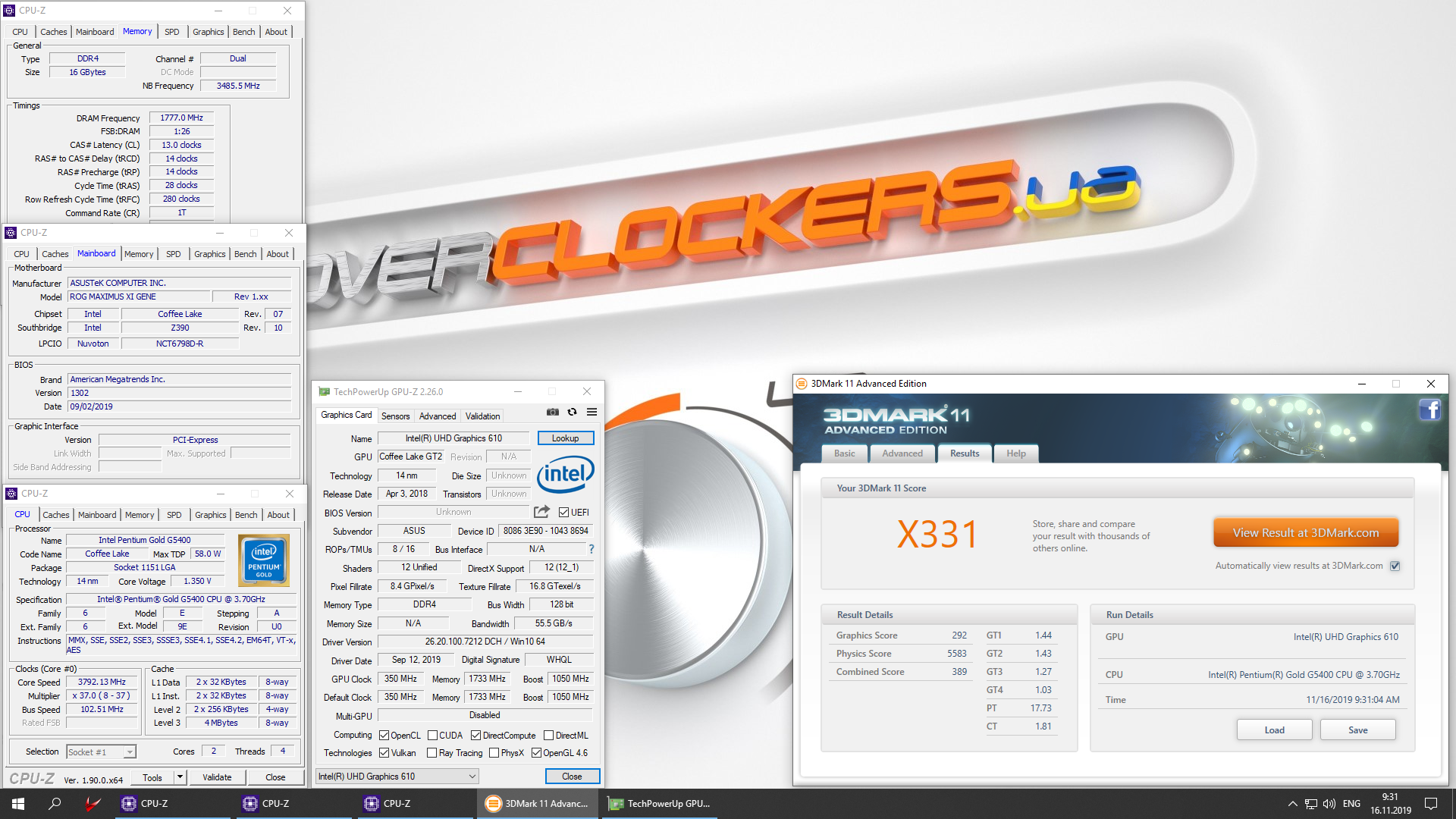
Task: Switch to the first CPU-Z taskbar item
Action: pyautogui.click(x=173, y=804)
